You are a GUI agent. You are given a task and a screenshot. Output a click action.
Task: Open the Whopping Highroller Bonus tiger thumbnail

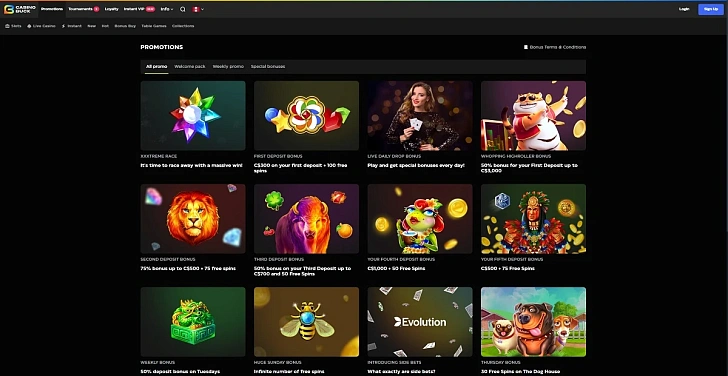click(x=533, y=116)
